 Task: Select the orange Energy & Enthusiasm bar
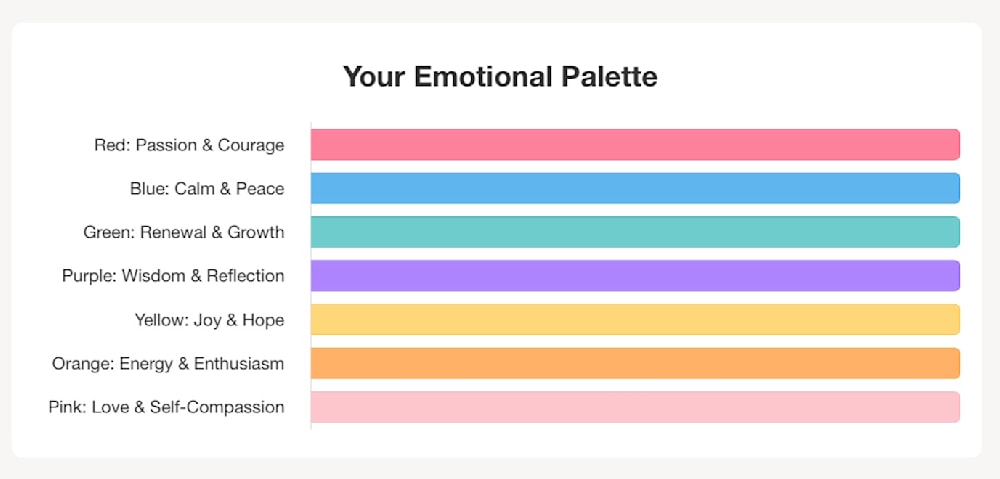[x=635, y=363]
